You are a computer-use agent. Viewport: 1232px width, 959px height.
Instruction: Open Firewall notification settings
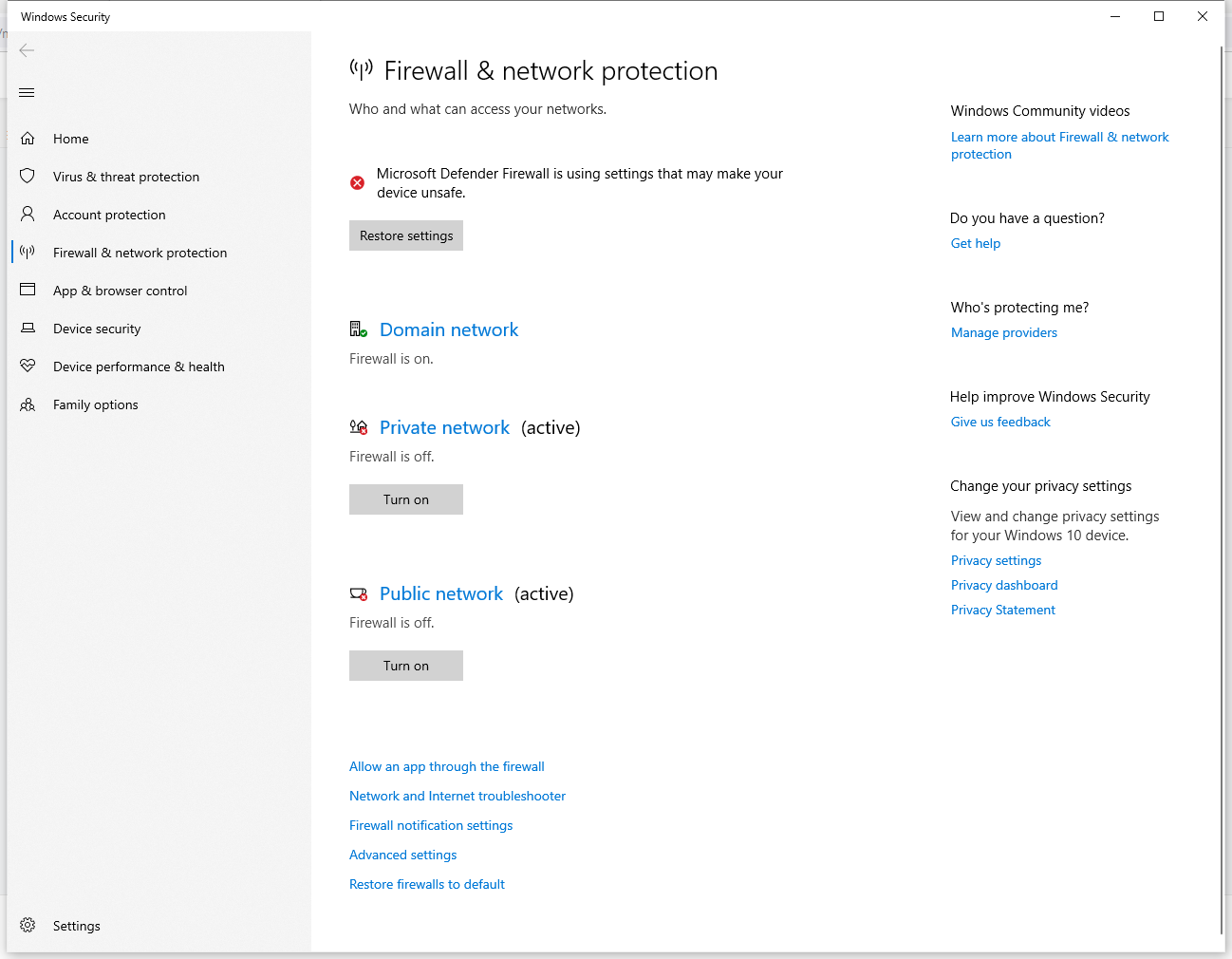(431, 825)
